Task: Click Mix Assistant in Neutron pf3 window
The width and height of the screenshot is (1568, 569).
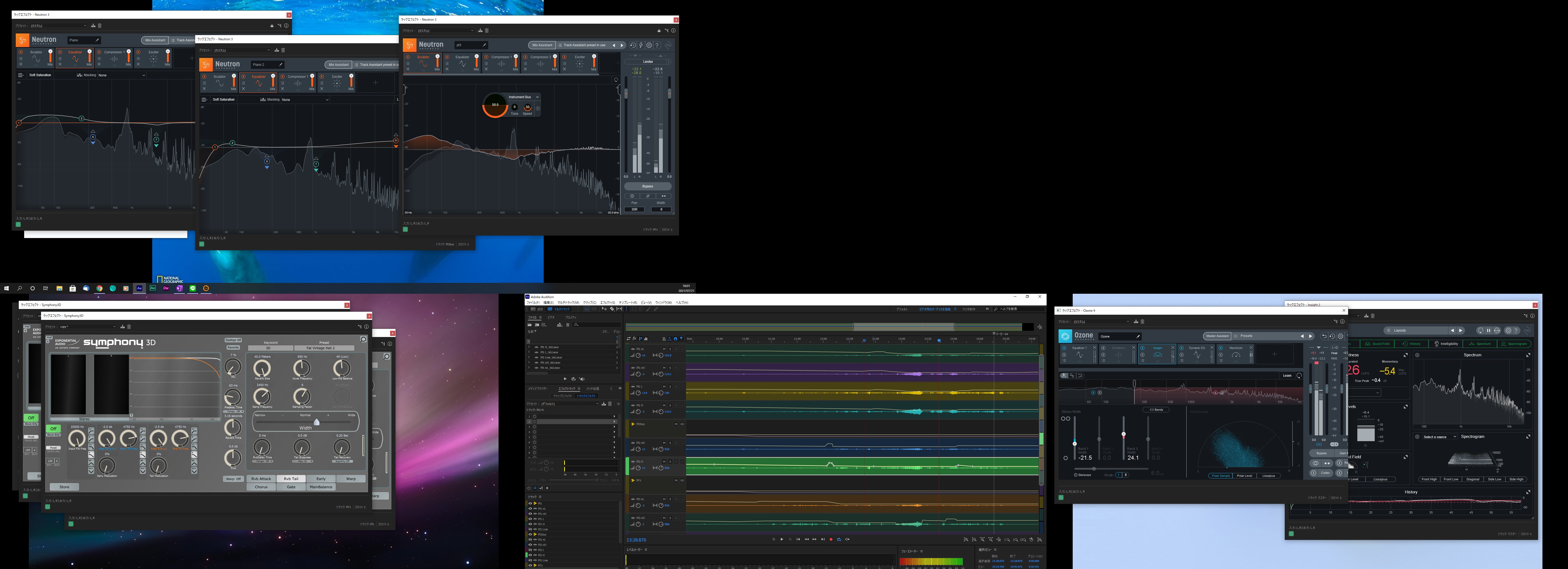Action: [x=542, y=45]
